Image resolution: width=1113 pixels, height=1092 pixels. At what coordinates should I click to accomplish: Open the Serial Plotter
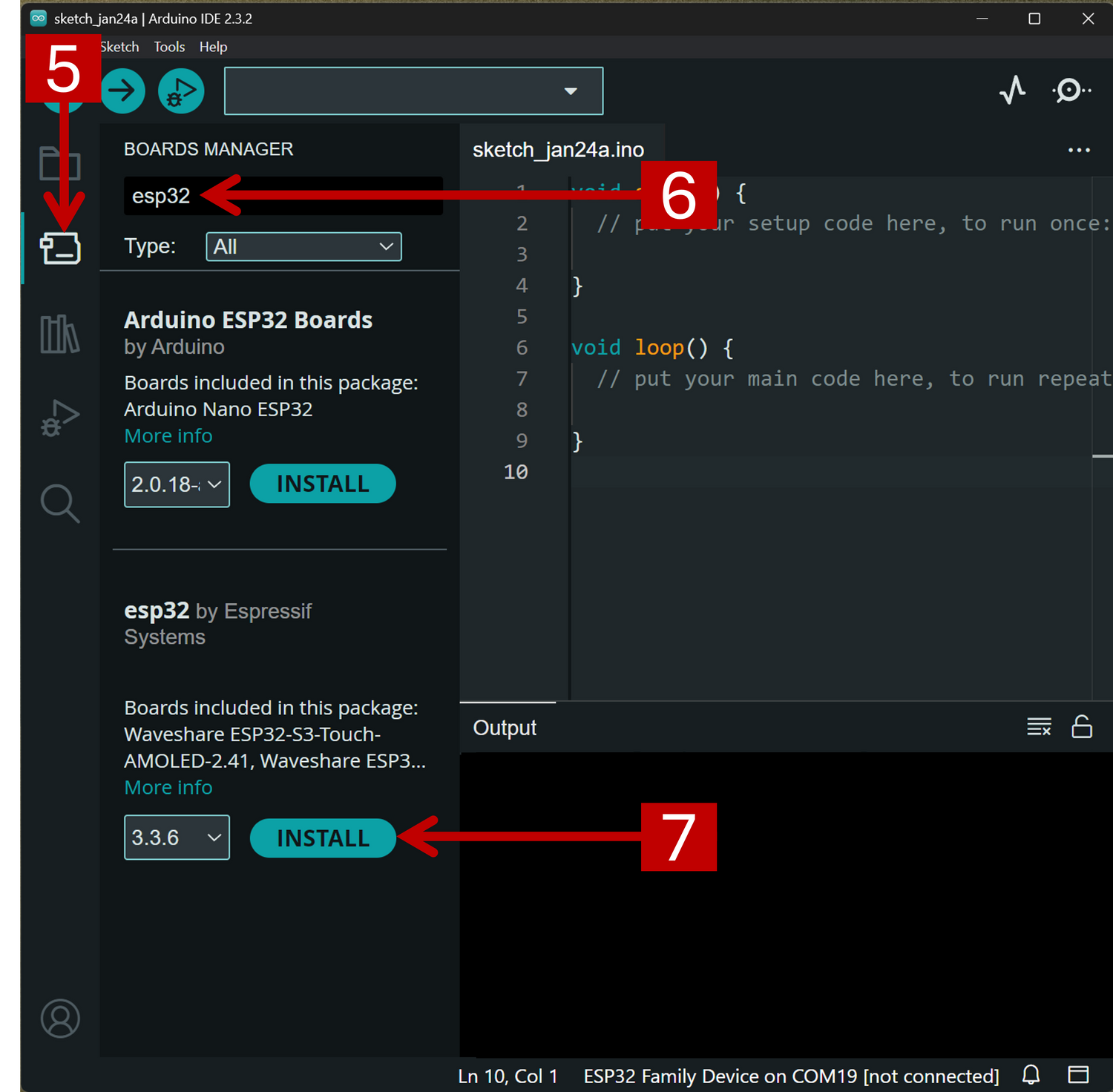[x=1012, y=91]
